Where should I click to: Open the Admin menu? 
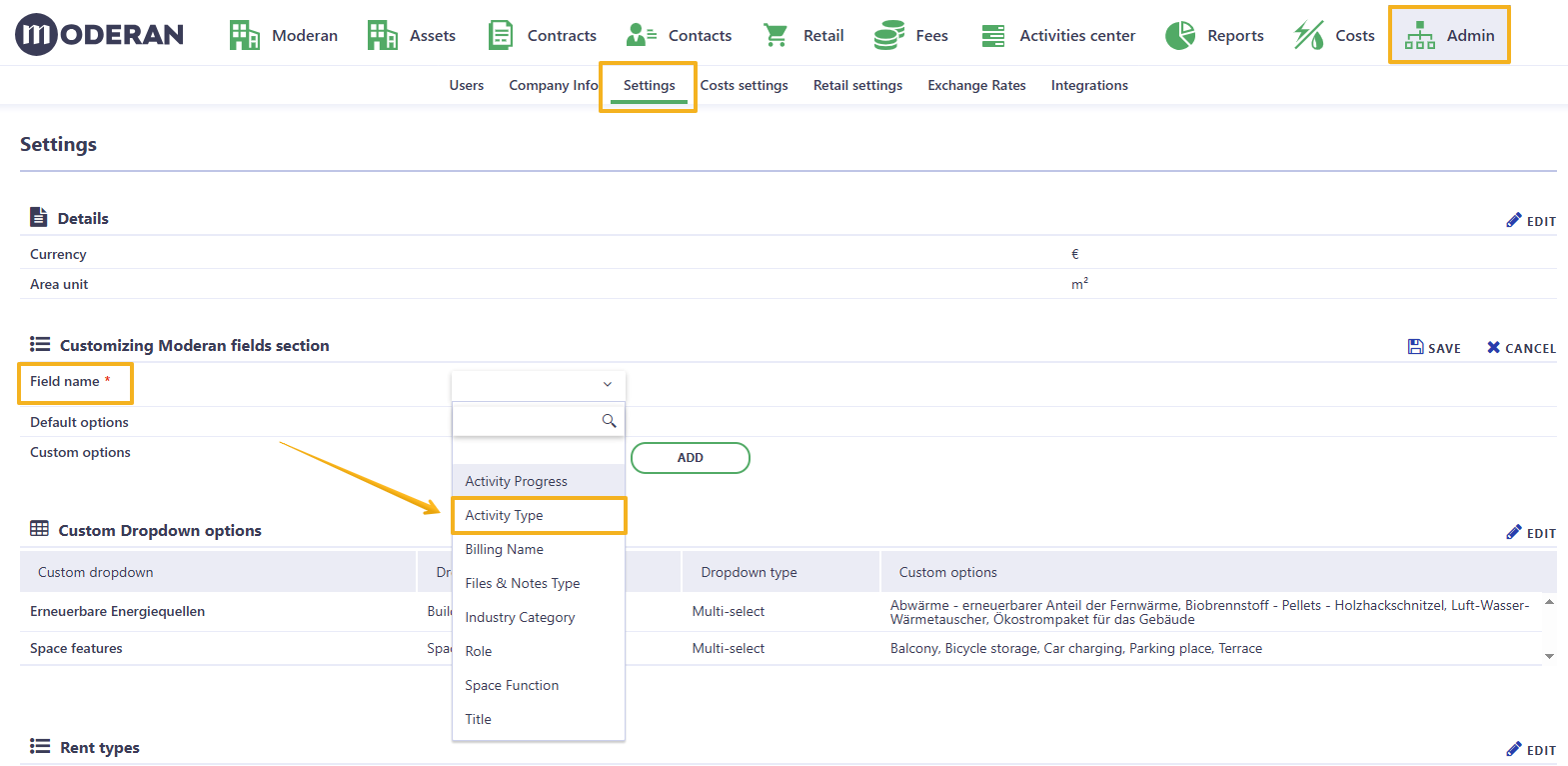click(1449, 35)
